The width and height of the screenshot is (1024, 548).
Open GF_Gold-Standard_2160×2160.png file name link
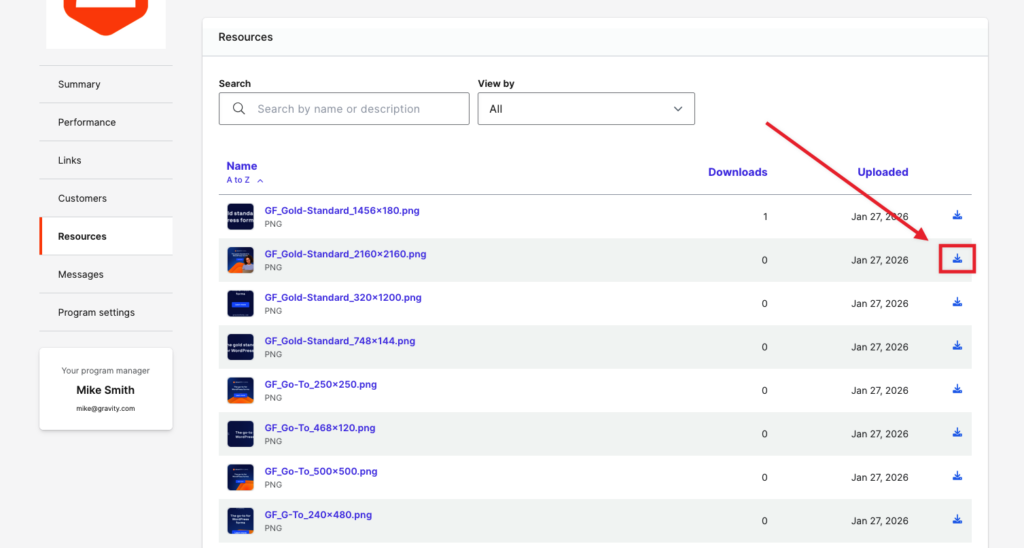click(x=345, y=254)
